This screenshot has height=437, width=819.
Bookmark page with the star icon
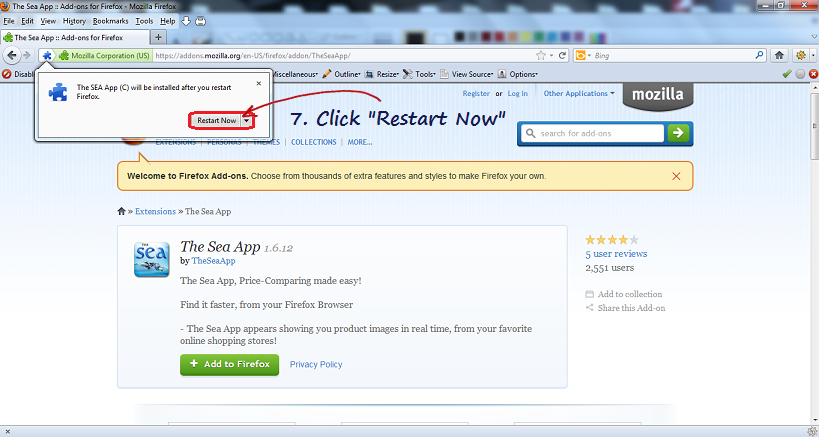[x=541, y=55]
